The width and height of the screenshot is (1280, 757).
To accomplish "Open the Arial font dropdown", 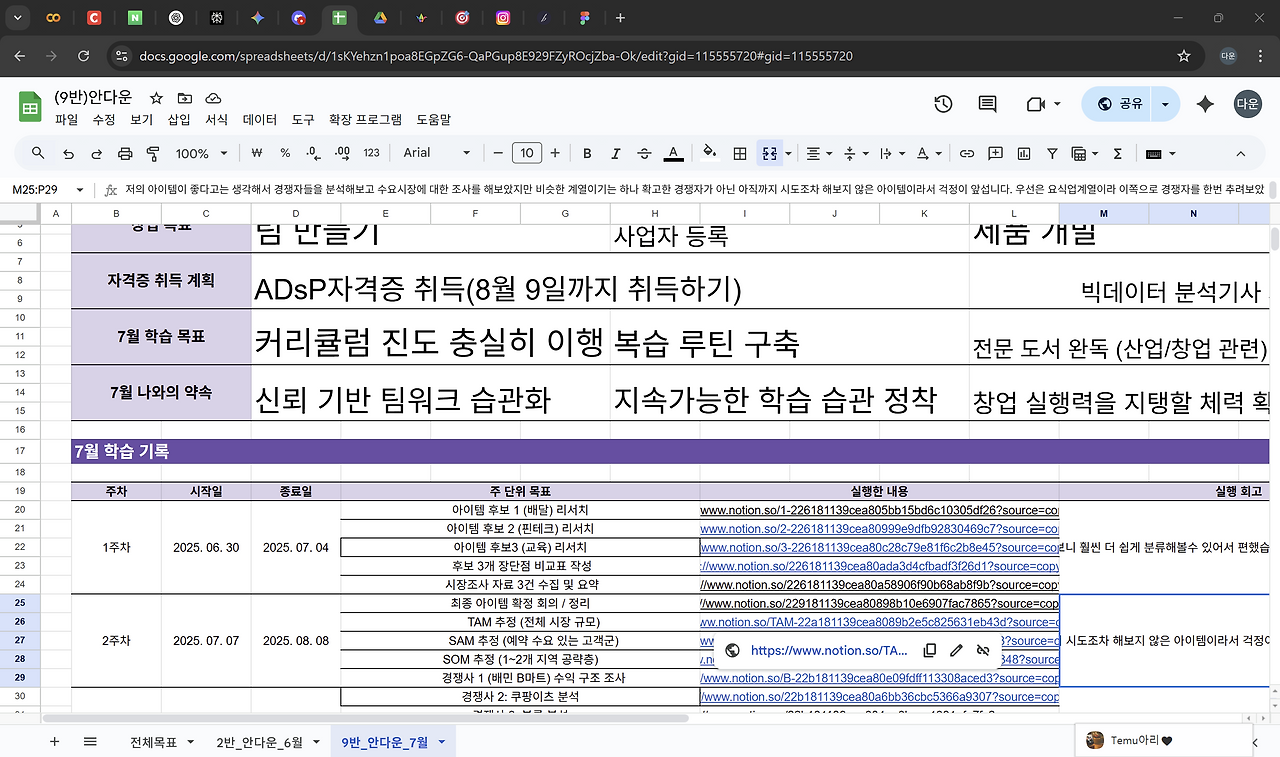I will coord(437,153).
